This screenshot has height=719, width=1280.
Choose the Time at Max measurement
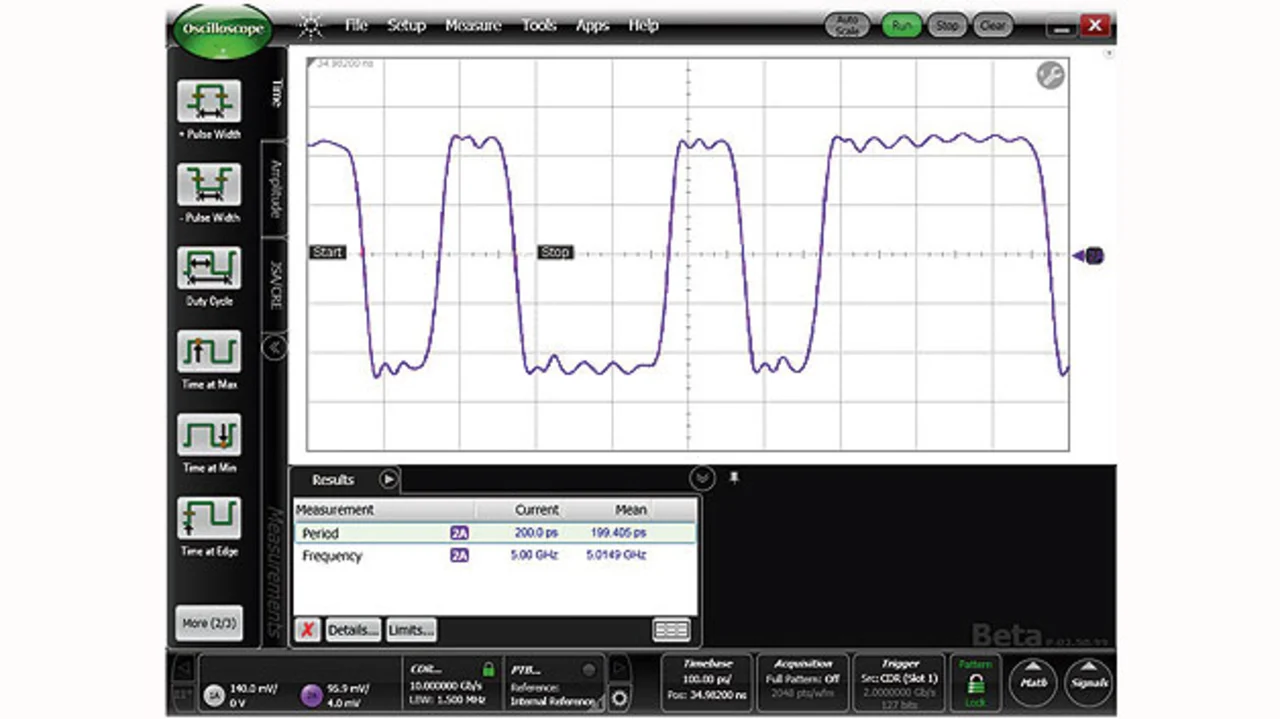209,352
